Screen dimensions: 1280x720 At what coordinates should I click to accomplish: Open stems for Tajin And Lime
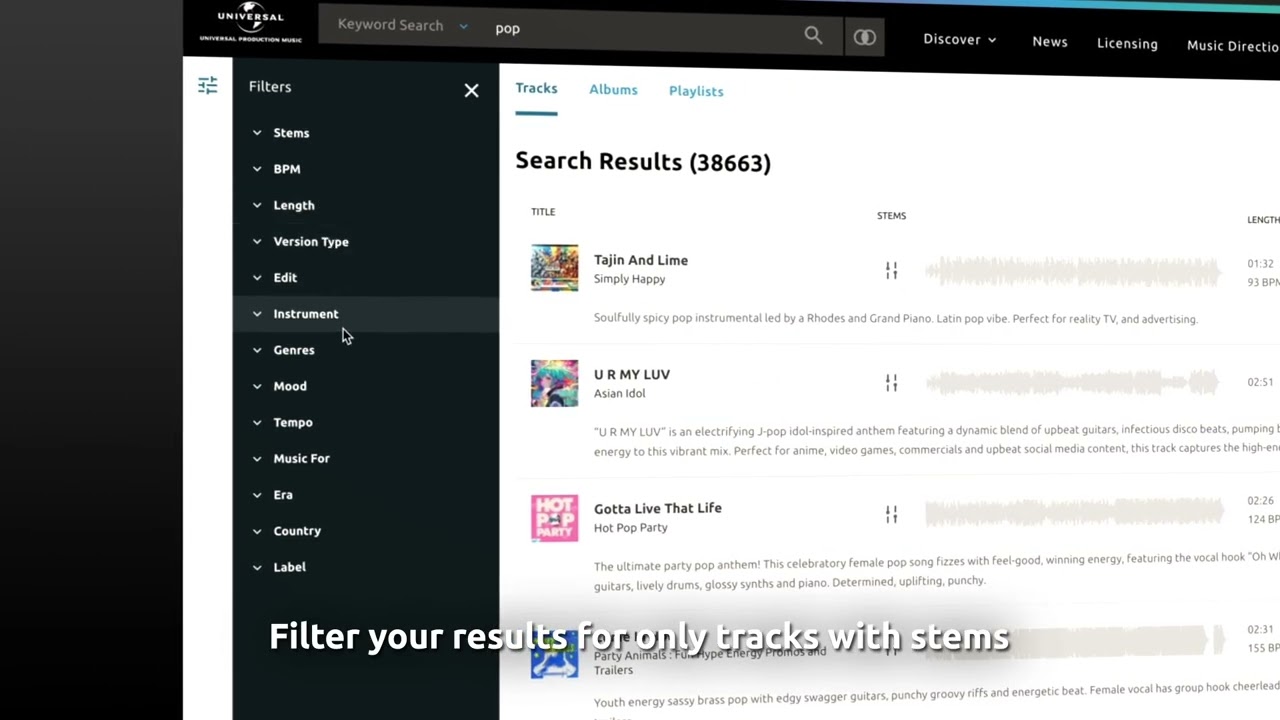[x=891, y=270]
